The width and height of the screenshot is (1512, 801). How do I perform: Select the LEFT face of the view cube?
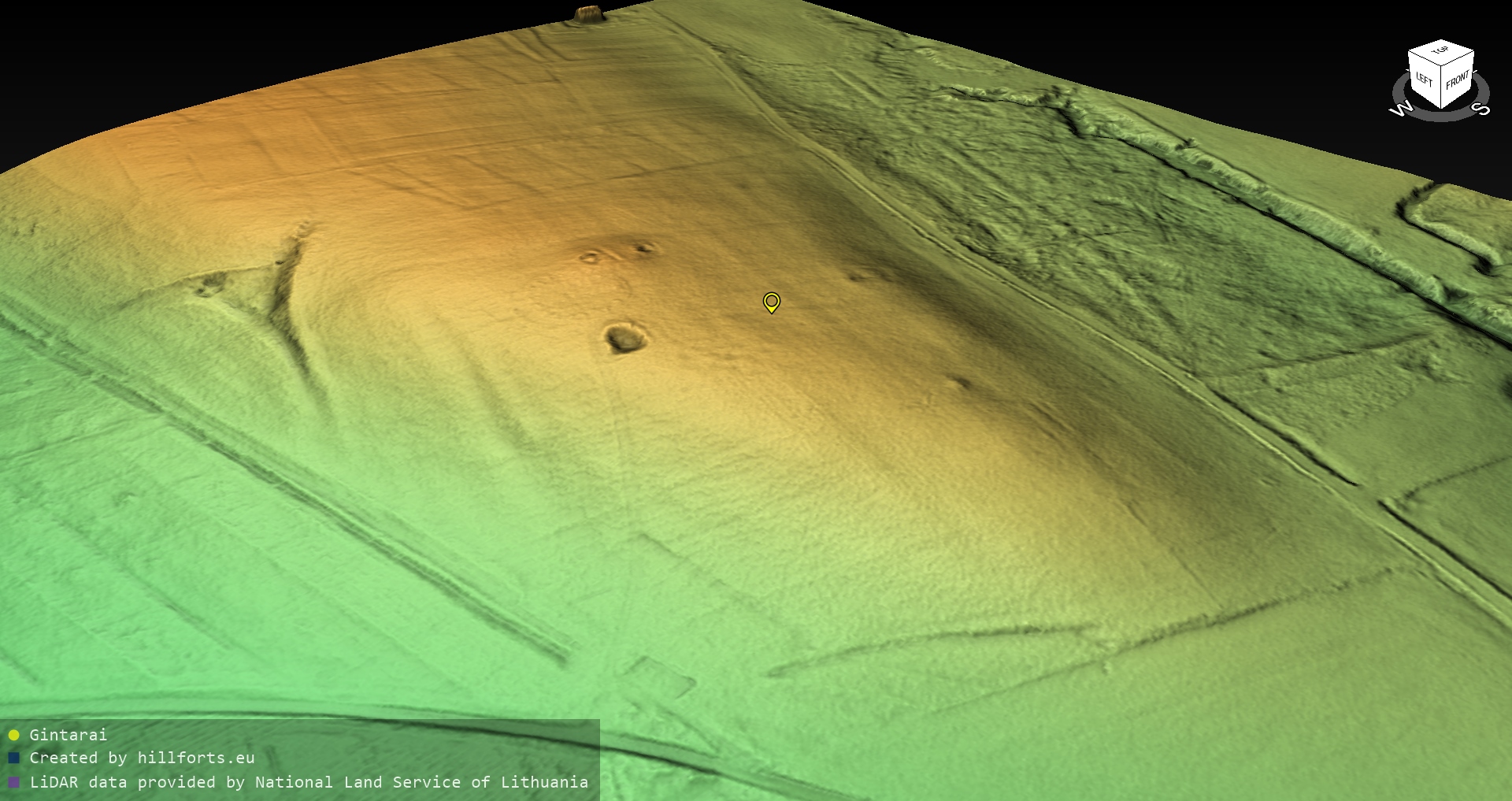click(x=1425, y=79)
